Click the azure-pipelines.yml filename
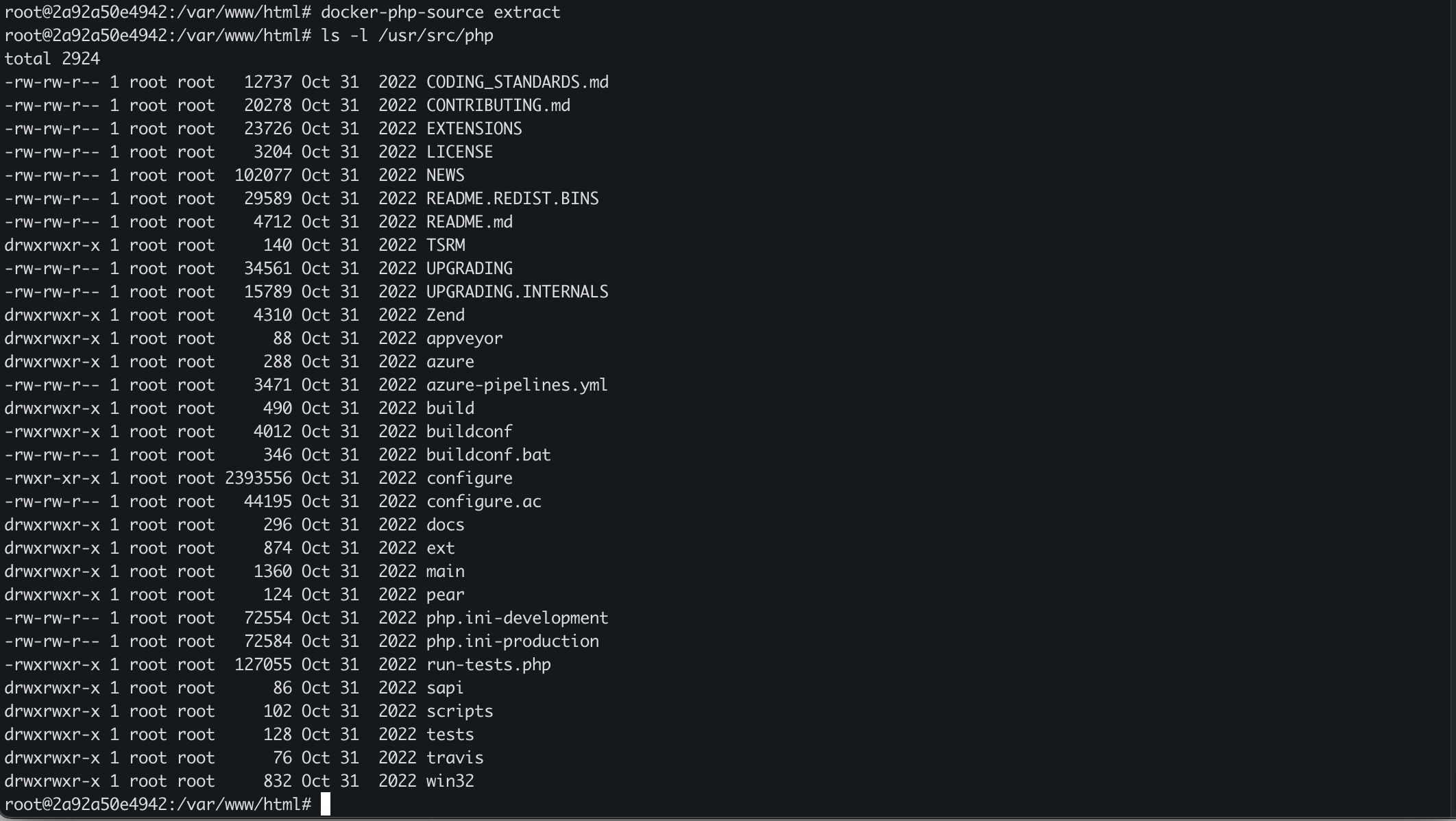Viewport: 1456px width, 821px height. [516, 385]
